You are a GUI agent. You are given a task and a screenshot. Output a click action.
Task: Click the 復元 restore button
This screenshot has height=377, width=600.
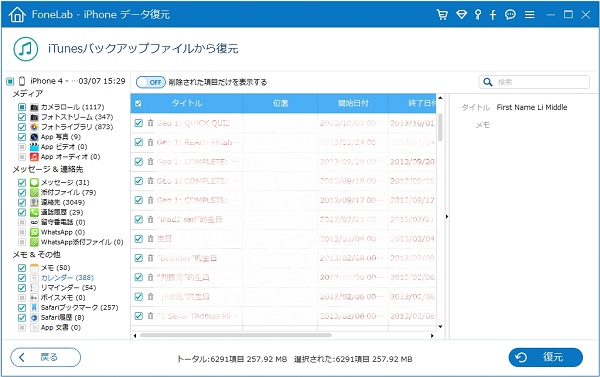click(x=546, y=357)
